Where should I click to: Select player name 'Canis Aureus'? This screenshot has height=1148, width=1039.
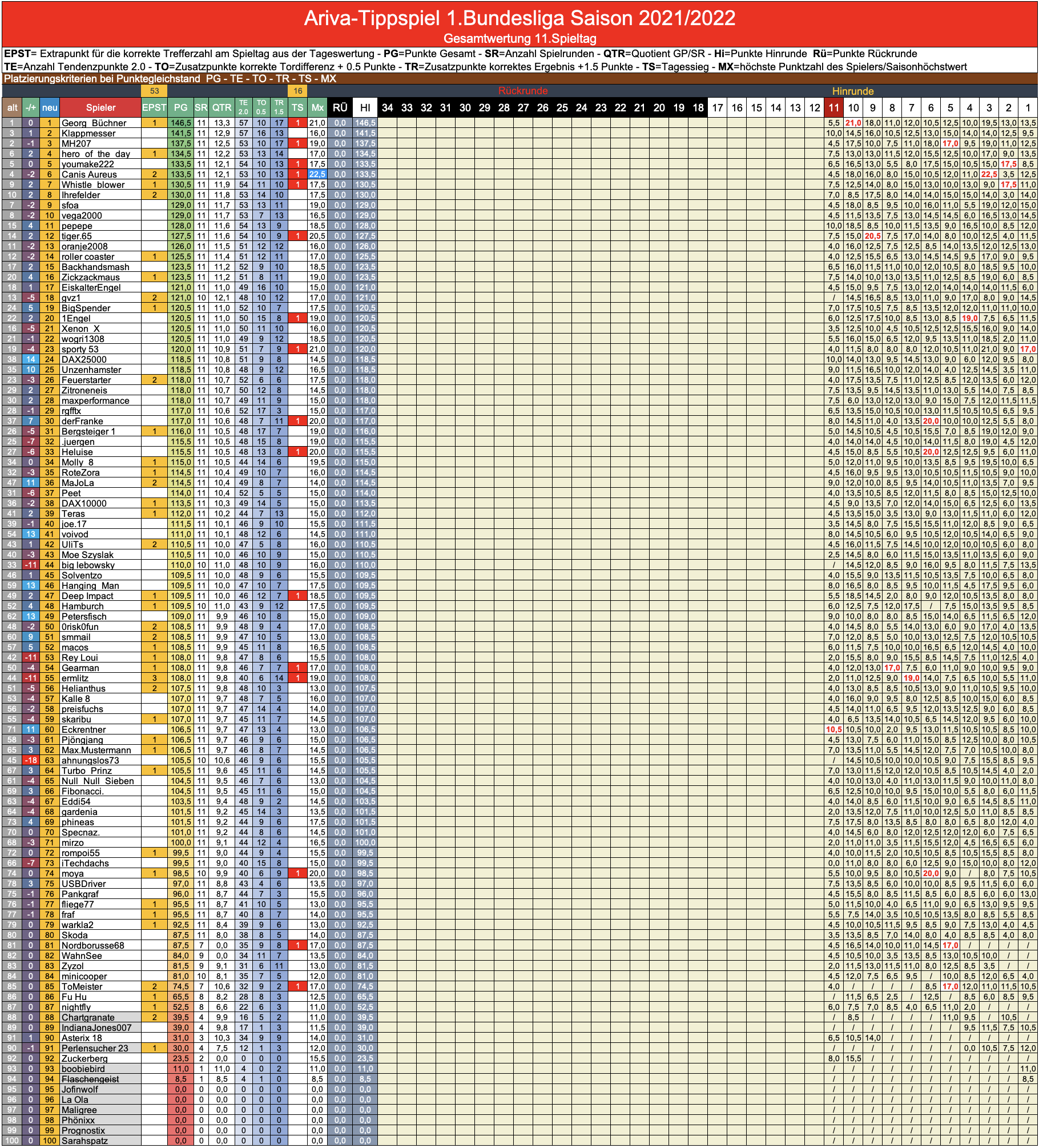89,174
